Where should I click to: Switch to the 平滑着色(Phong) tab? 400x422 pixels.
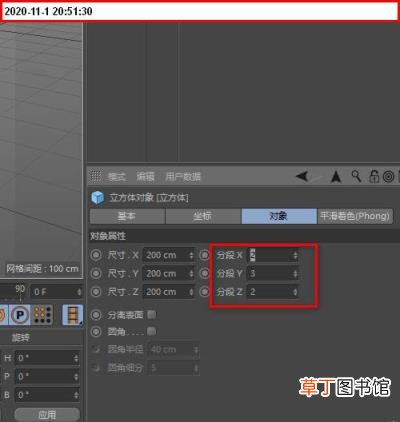pos(355,216)
